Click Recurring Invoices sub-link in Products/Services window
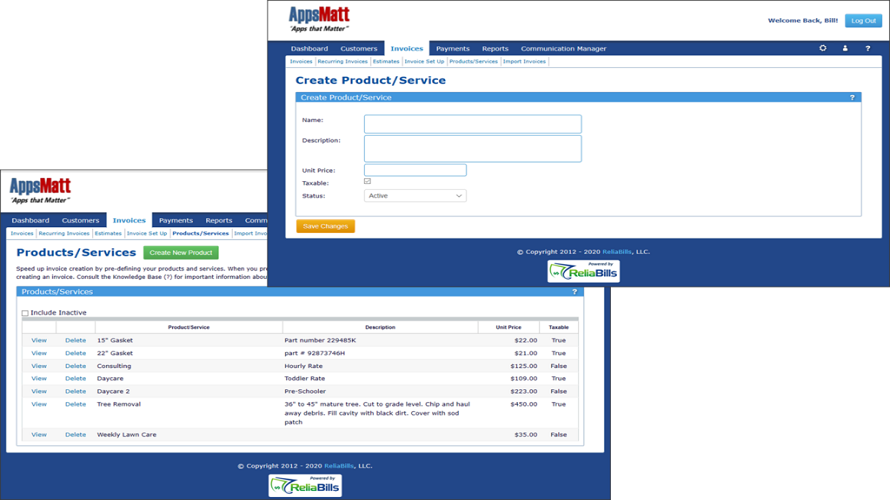This screenshot has width=890, height=500. click(x=64, y=233)
